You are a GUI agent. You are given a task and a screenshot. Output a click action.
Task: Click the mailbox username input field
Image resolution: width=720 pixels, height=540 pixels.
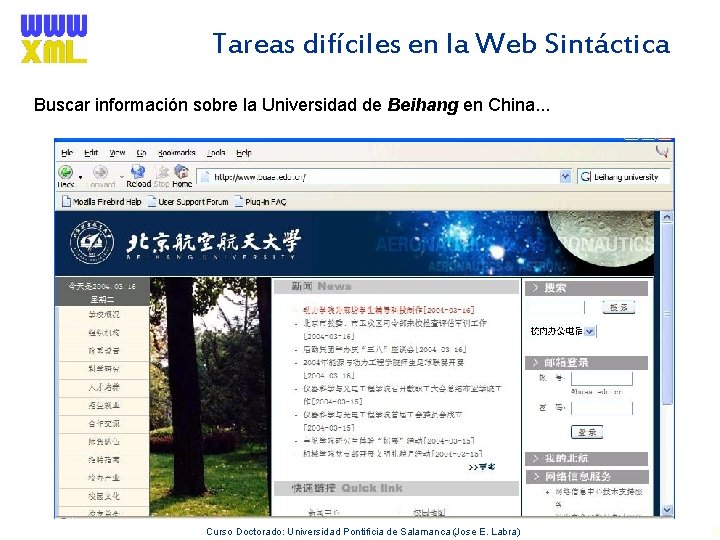coord(602,379)
